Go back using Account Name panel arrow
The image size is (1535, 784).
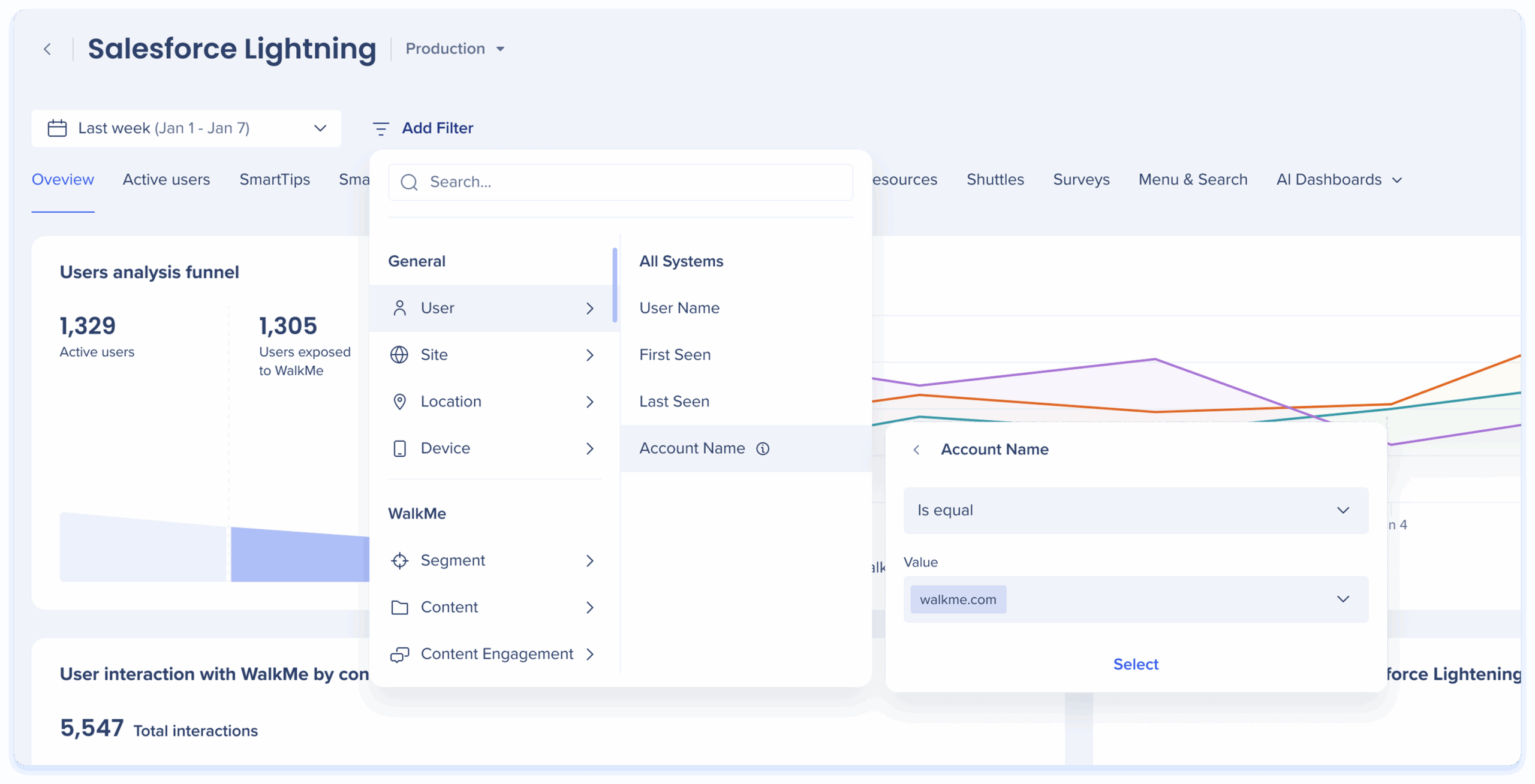coord(916,450)
